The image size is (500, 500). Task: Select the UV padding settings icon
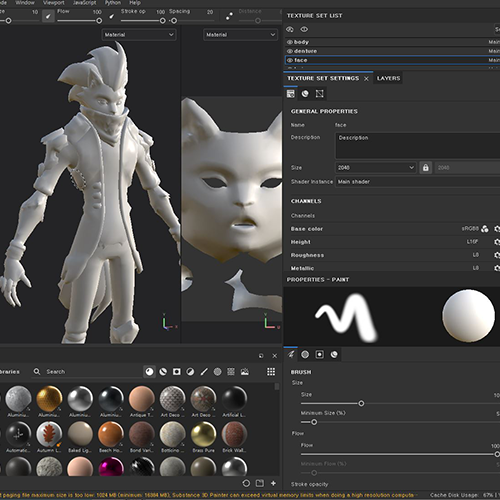(319, 94)
